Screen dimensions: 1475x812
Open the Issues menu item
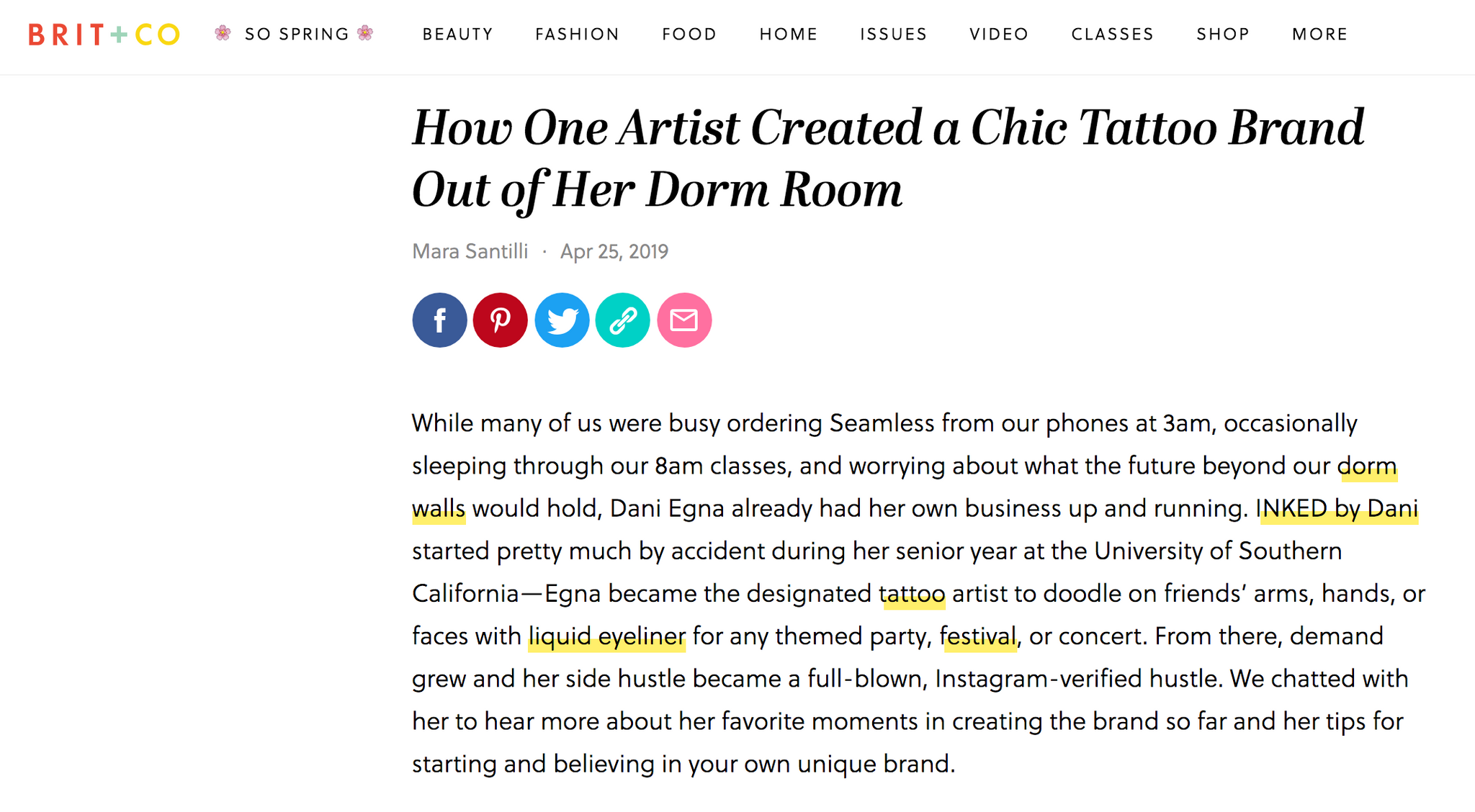point(894,35)
